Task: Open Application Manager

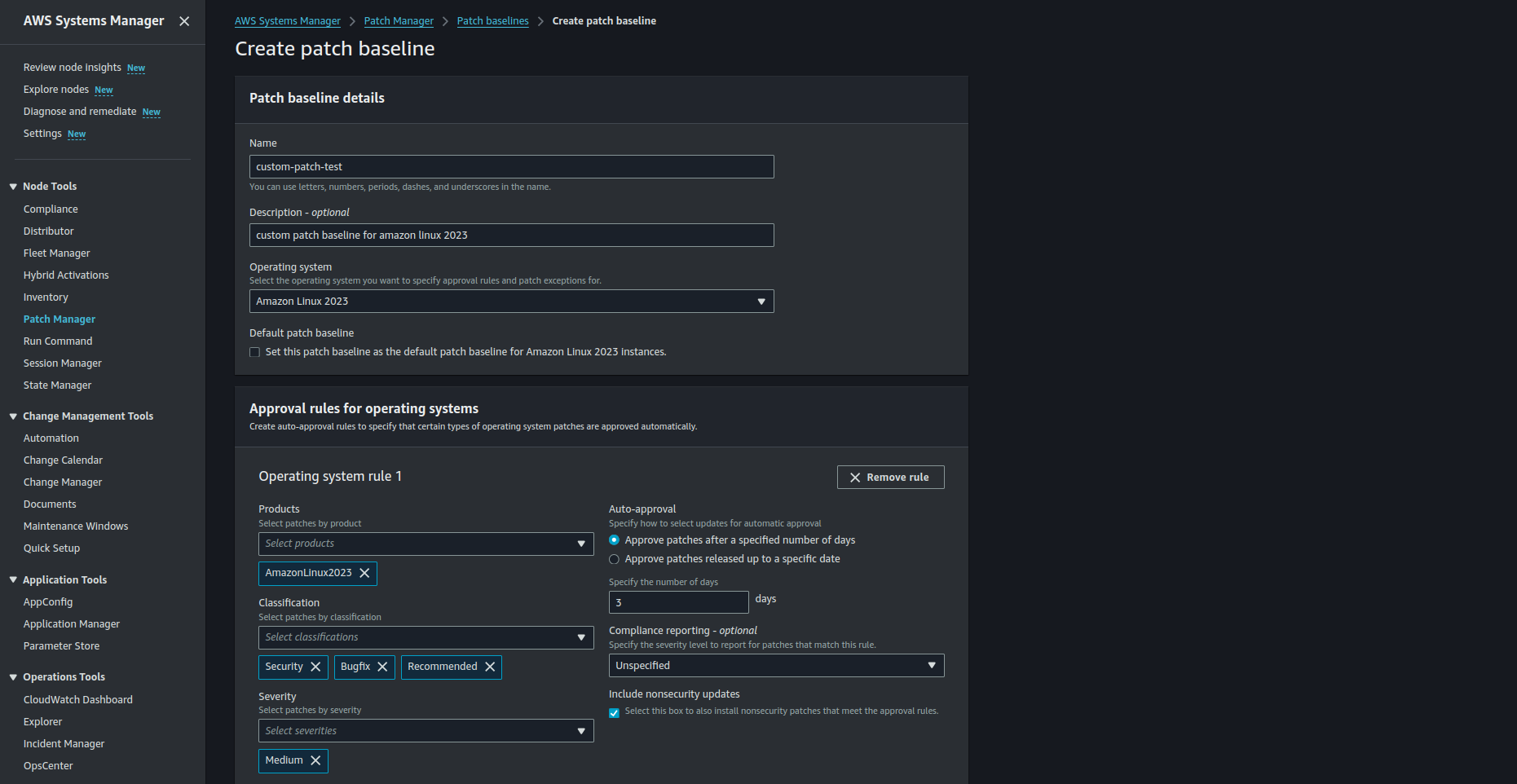Action: [x=71, y=624]
